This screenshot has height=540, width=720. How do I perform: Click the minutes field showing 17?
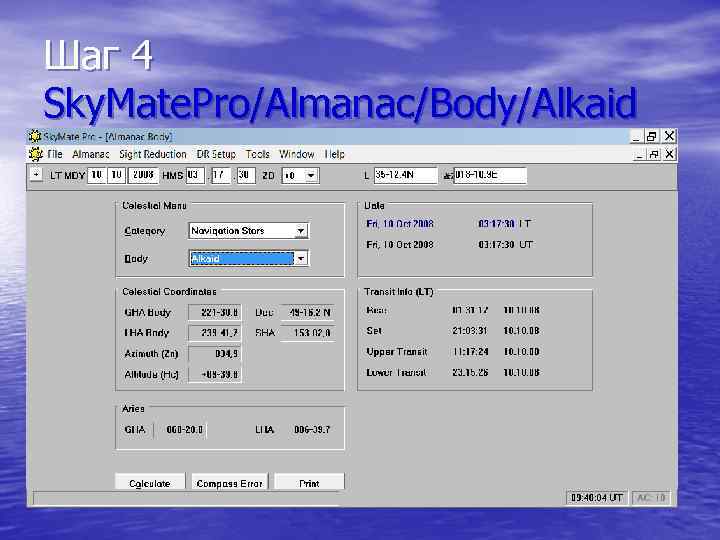coord(221,175)
